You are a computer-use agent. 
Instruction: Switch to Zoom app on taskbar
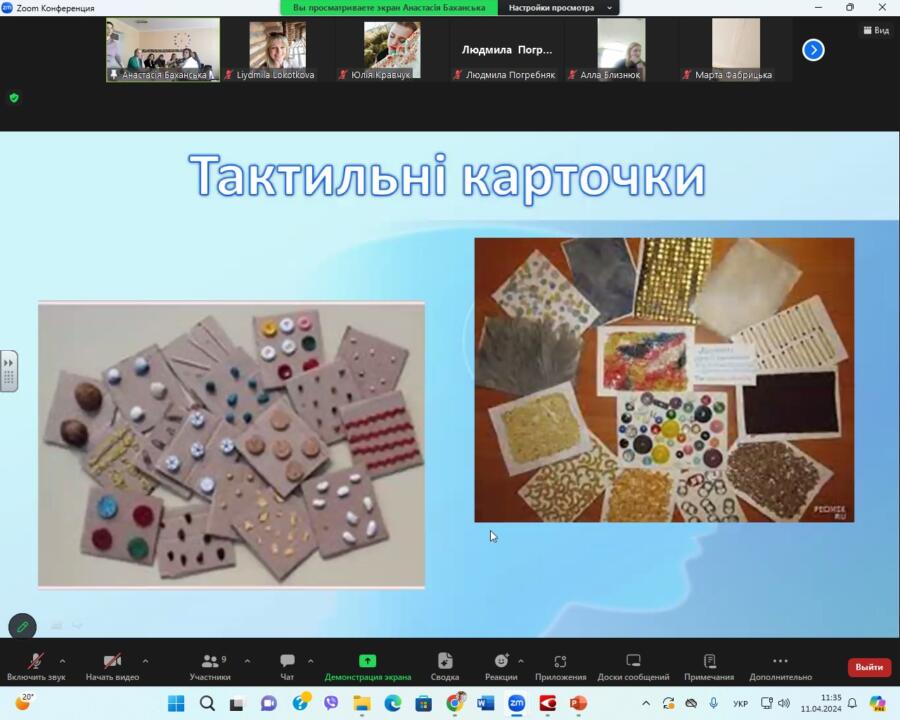coord(517,703)
